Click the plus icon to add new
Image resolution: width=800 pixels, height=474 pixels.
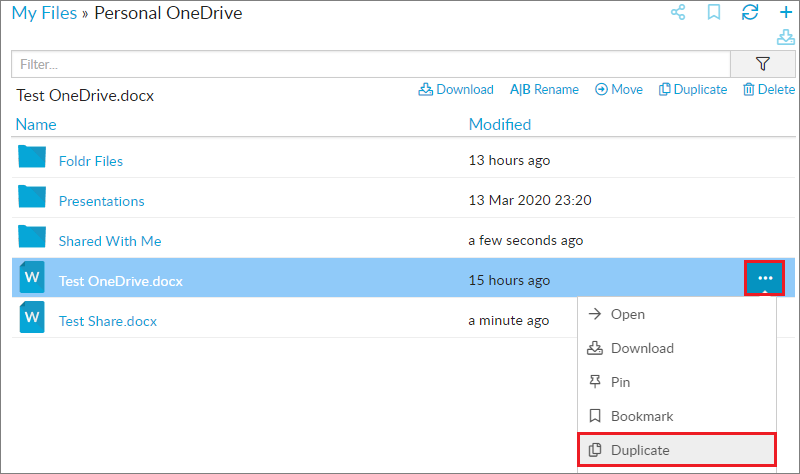point(786,12)
